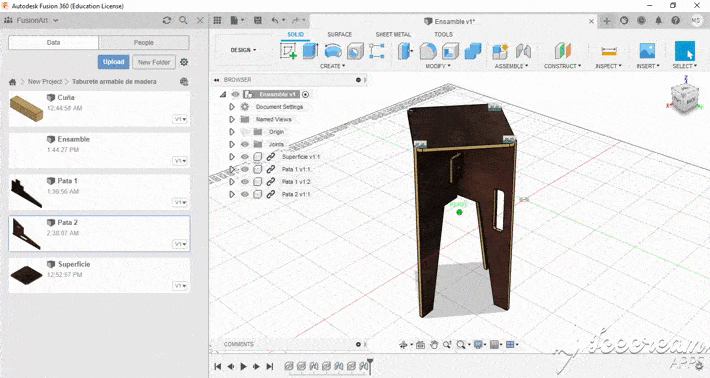Toggle visibility of the Joints folder
This screenshot has width=710, height=378.
click(x=245, y=144)
